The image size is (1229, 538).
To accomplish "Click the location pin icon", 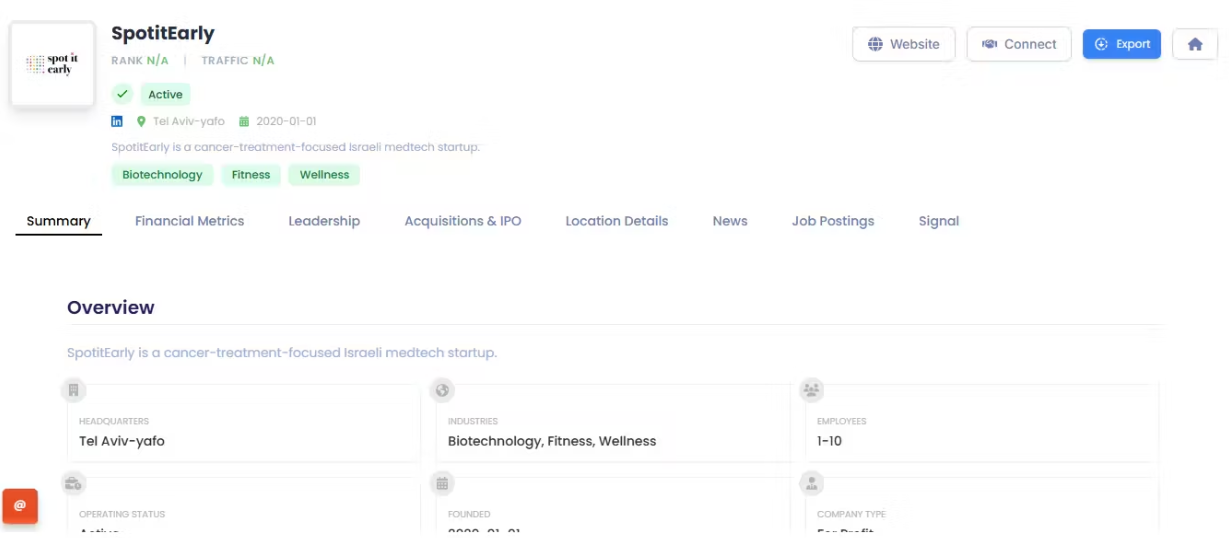I will coord(141,121).
